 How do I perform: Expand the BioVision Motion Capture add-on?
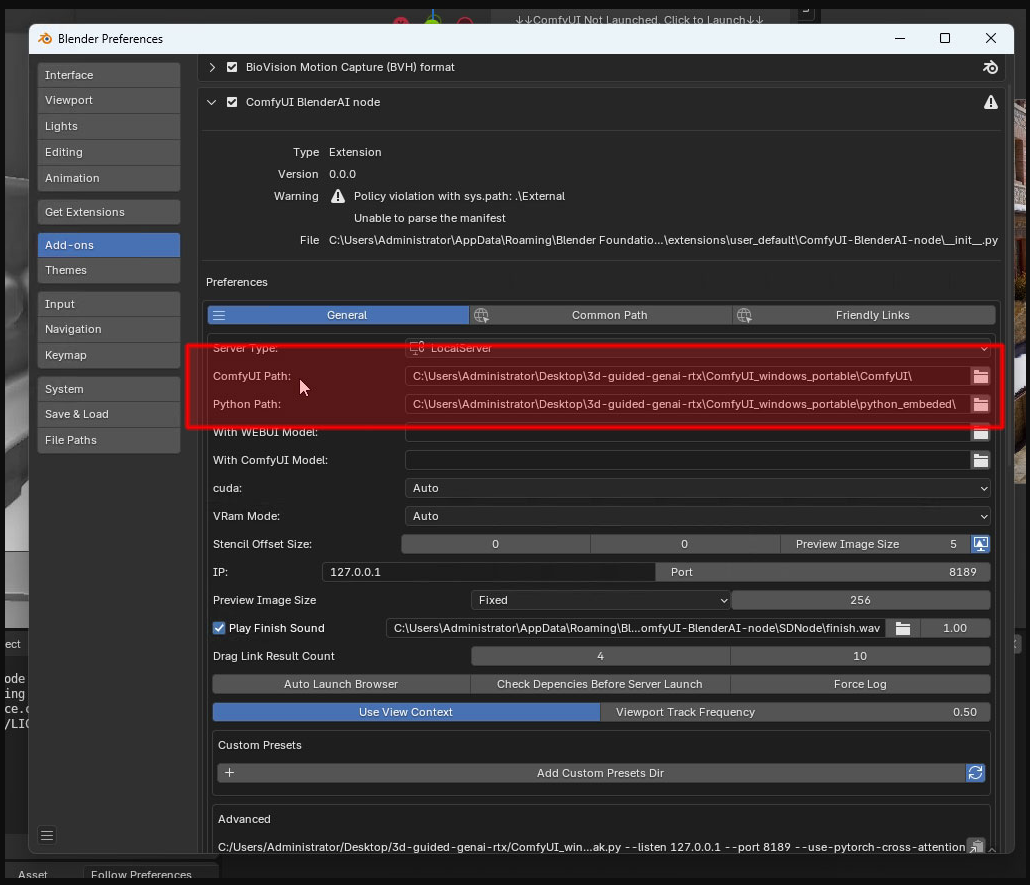tap(212, 67)
